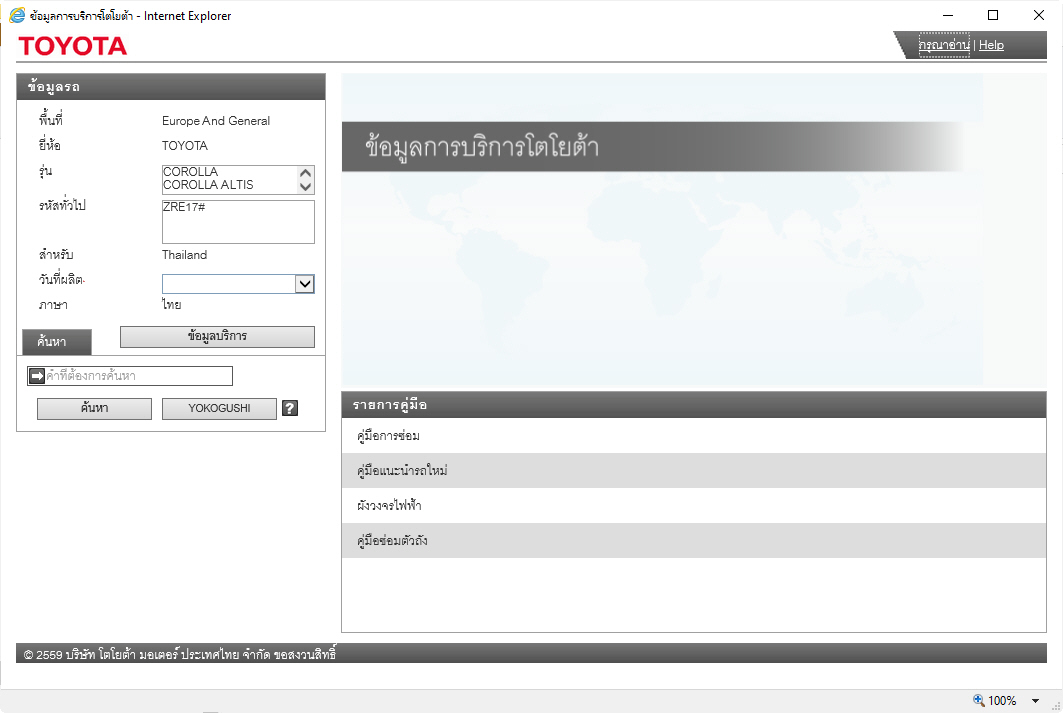Click the YOKOGUSHI button

tap(219, 408)
